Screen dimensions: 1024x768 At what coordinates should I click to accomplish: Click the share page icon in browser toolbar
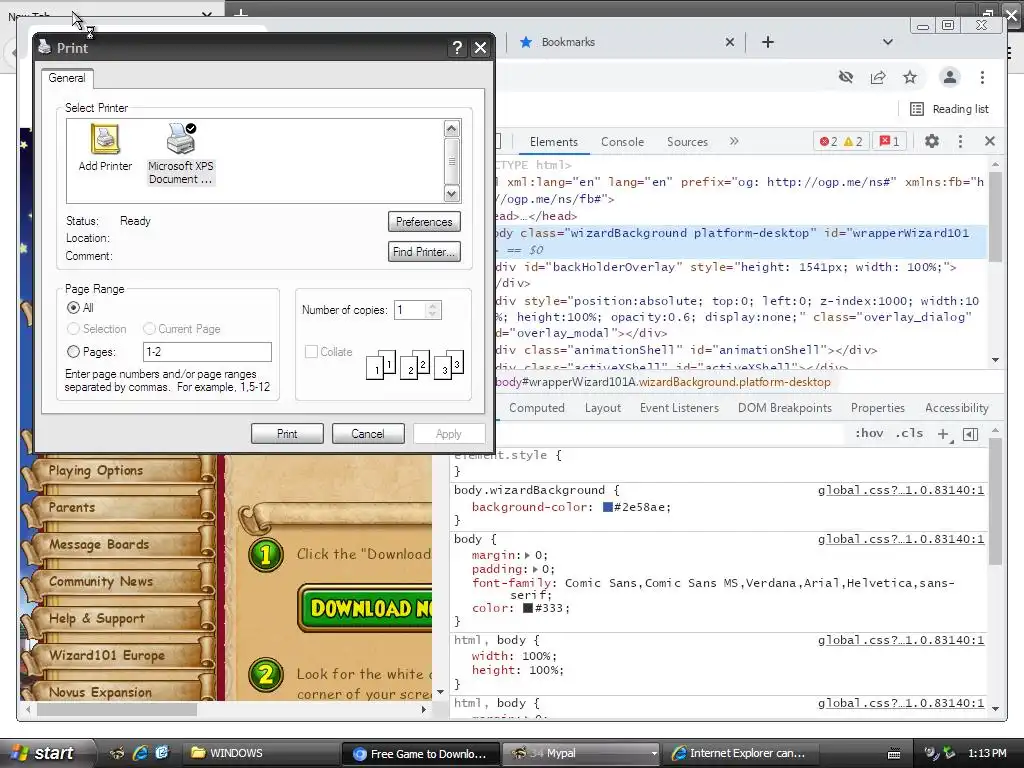878,78
